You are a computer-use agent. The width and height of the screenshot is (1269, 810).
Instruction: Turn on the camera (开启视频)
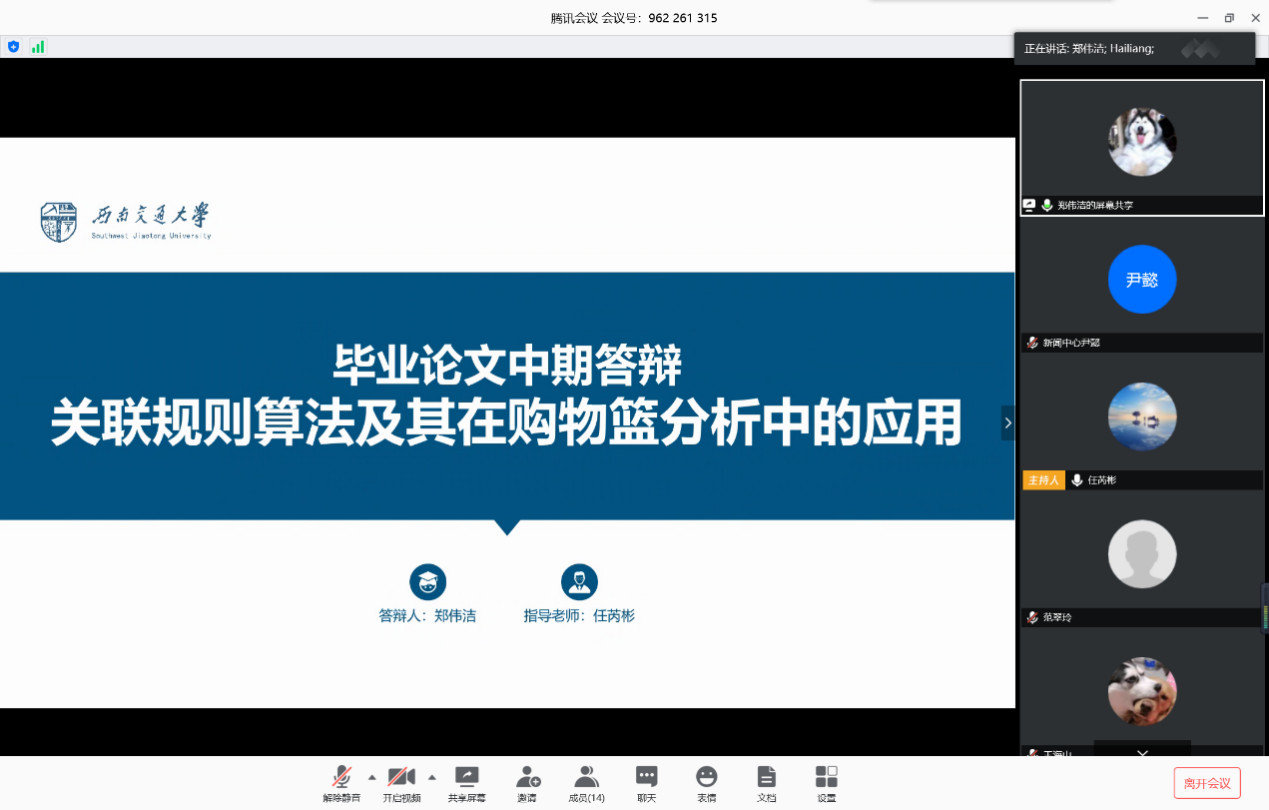tap(401, 782)
